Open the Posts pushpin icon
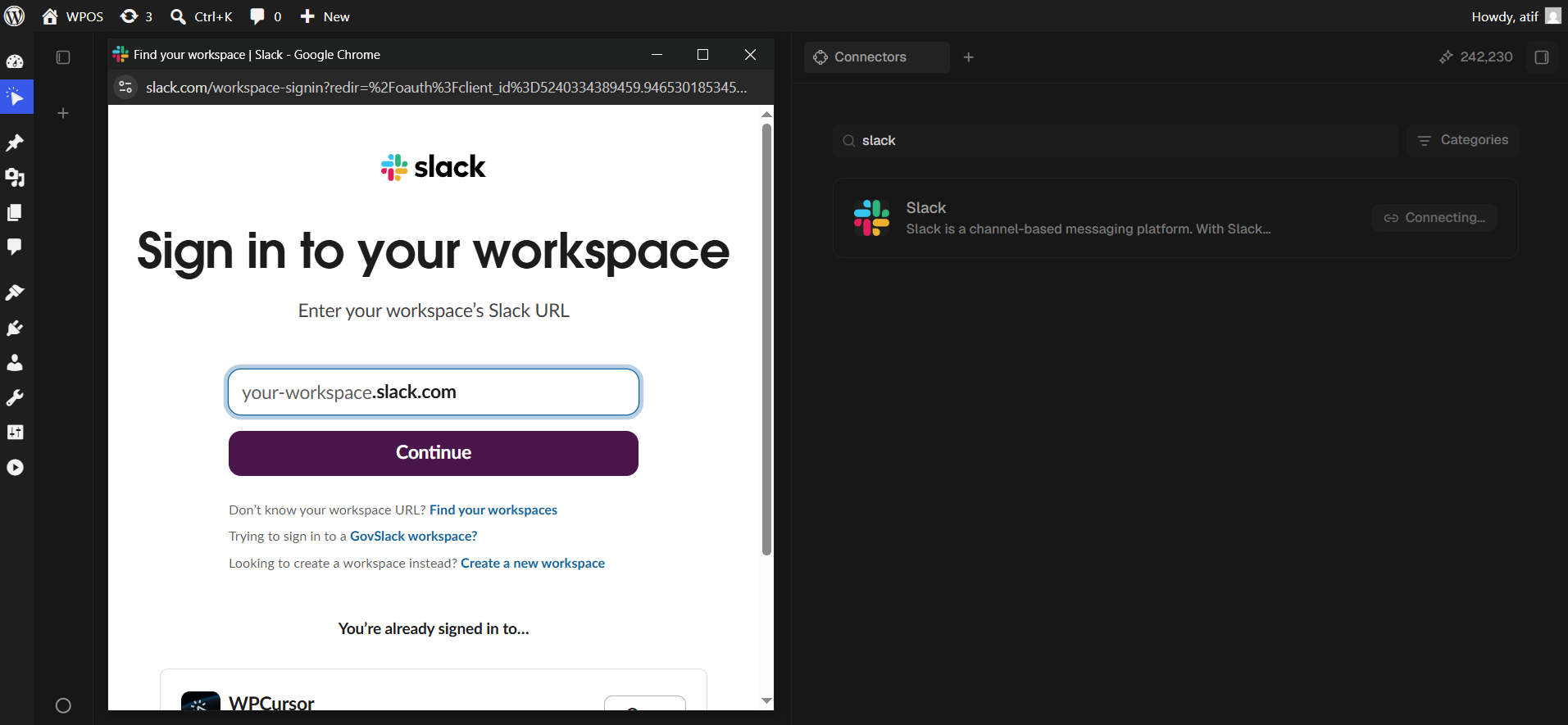 point(15,143)
